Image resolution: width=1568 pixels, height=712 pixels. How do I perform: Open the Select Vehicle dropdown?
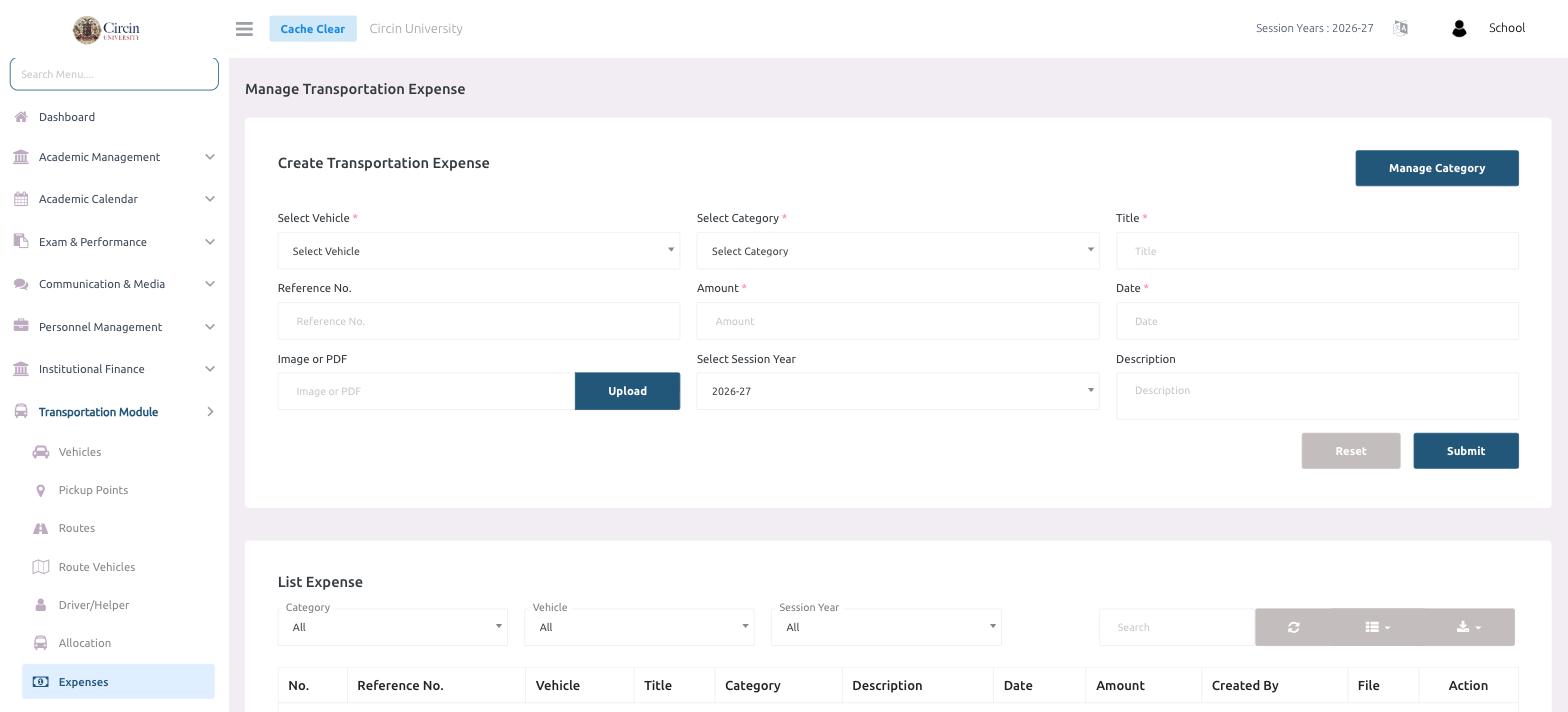pos(479,251)
